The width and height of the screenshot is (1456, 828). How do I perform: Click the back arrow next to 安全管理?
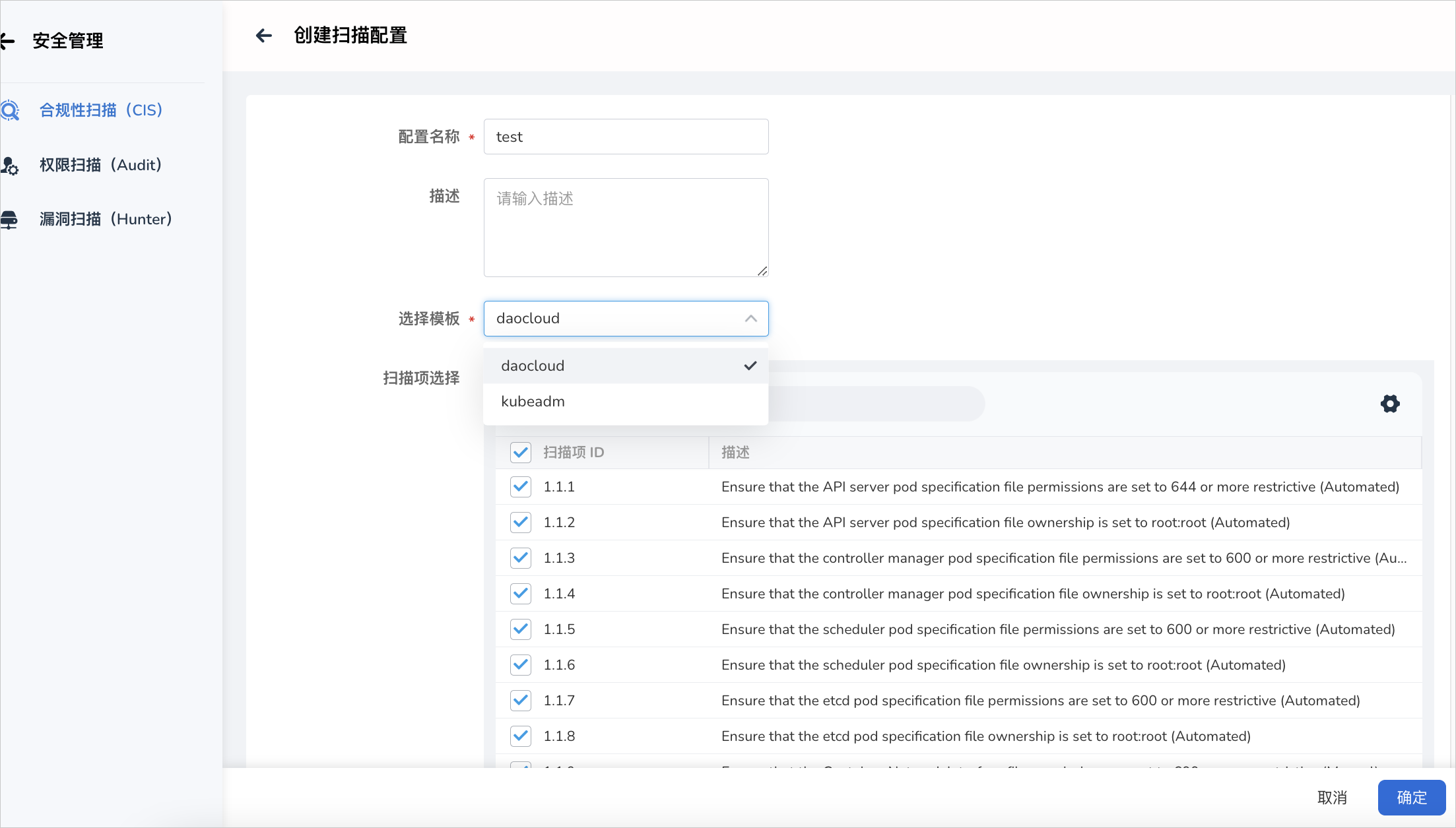(7, 42)
